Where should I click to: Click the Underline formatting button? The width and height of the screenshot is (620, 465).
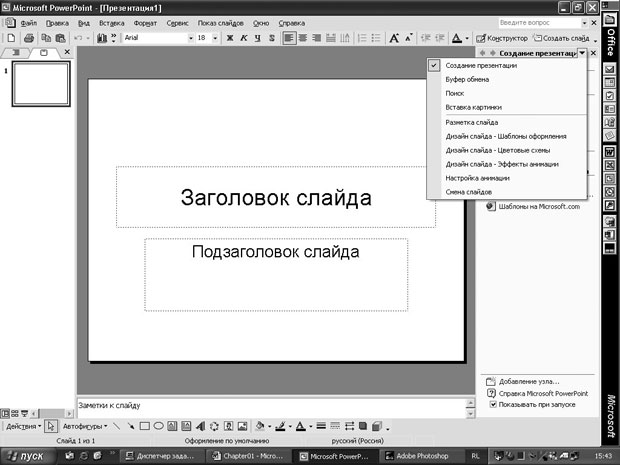[258, 38]
